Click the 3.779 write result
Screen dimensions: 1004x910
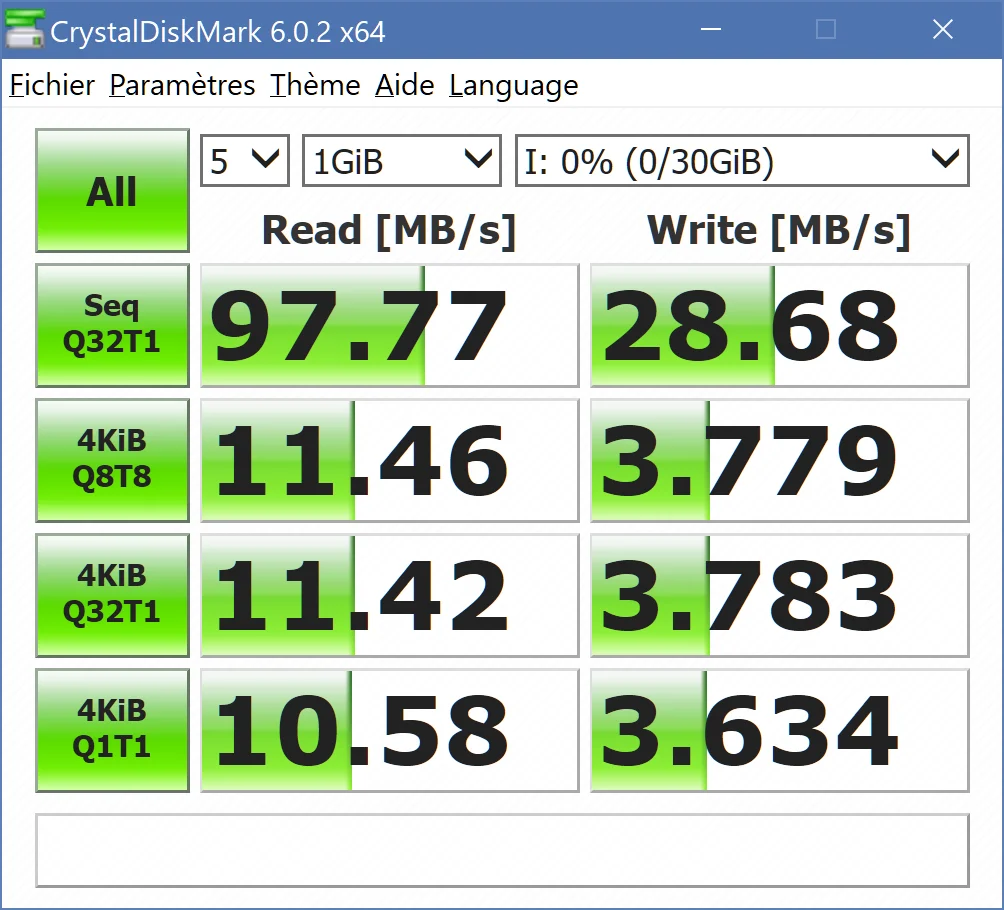pos(780,460)
